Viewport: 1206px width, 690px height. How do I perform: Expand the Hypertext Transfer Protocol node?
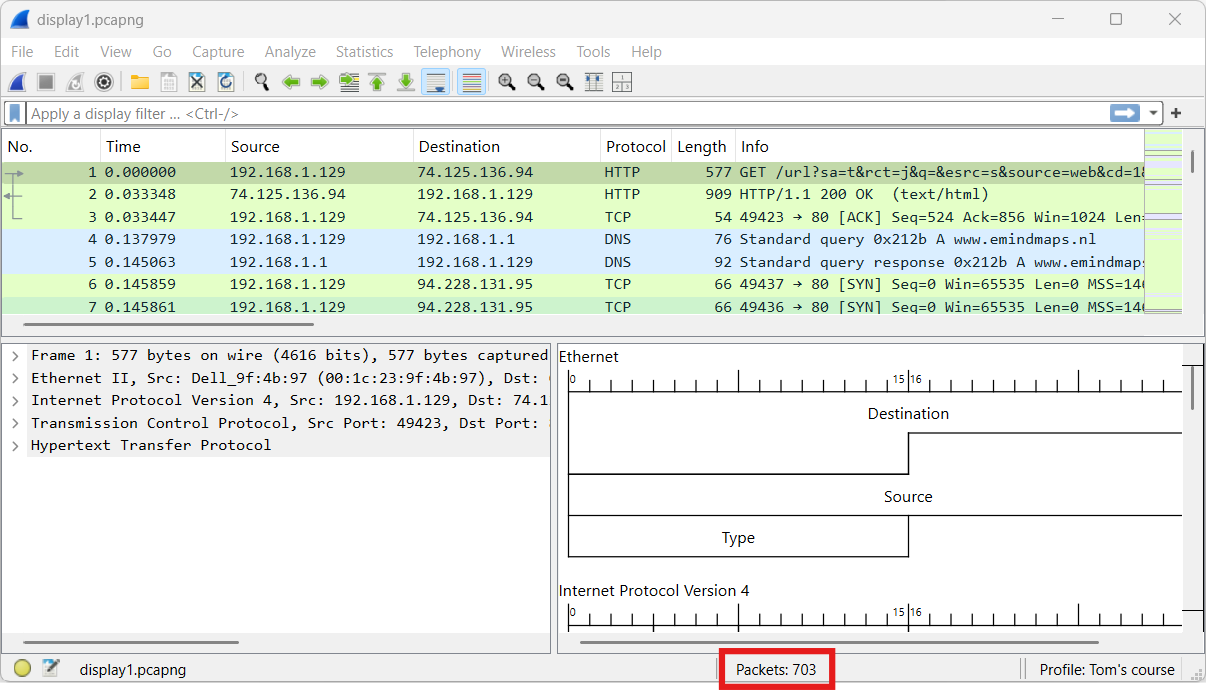click(15, 445)
